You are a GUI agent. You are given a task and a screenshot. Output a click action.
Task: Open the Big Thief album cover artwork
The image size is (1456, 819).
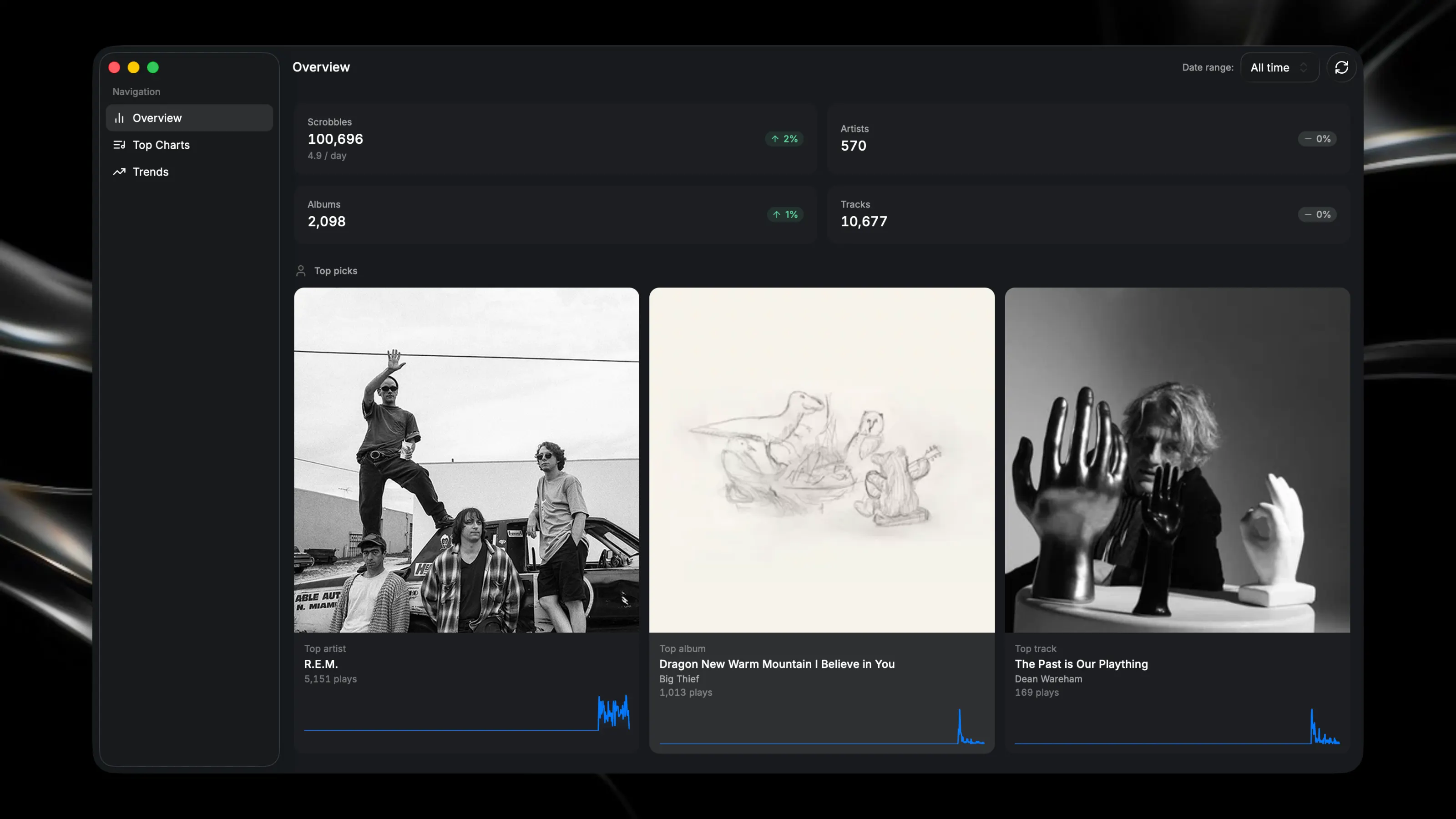(822, 460)
